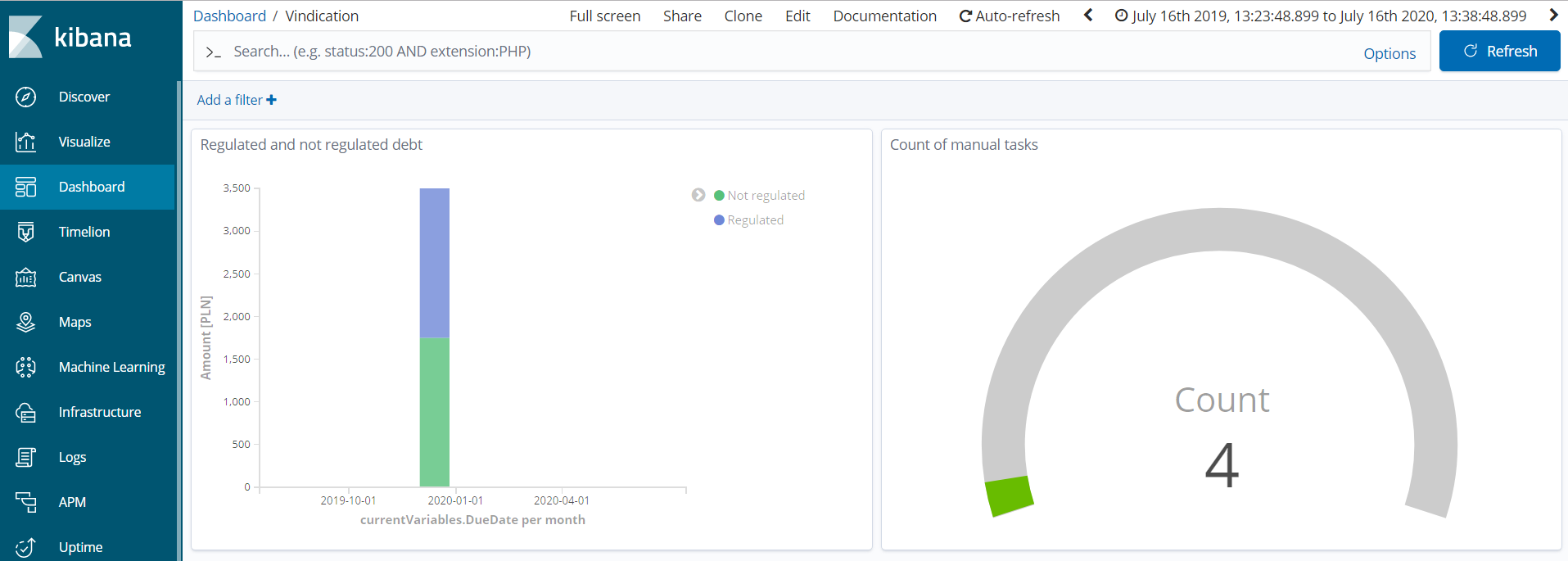The height and width of the screenshot is (561, 1568).
Task: Click Add a filter link
Action: [x=237, y=100]
